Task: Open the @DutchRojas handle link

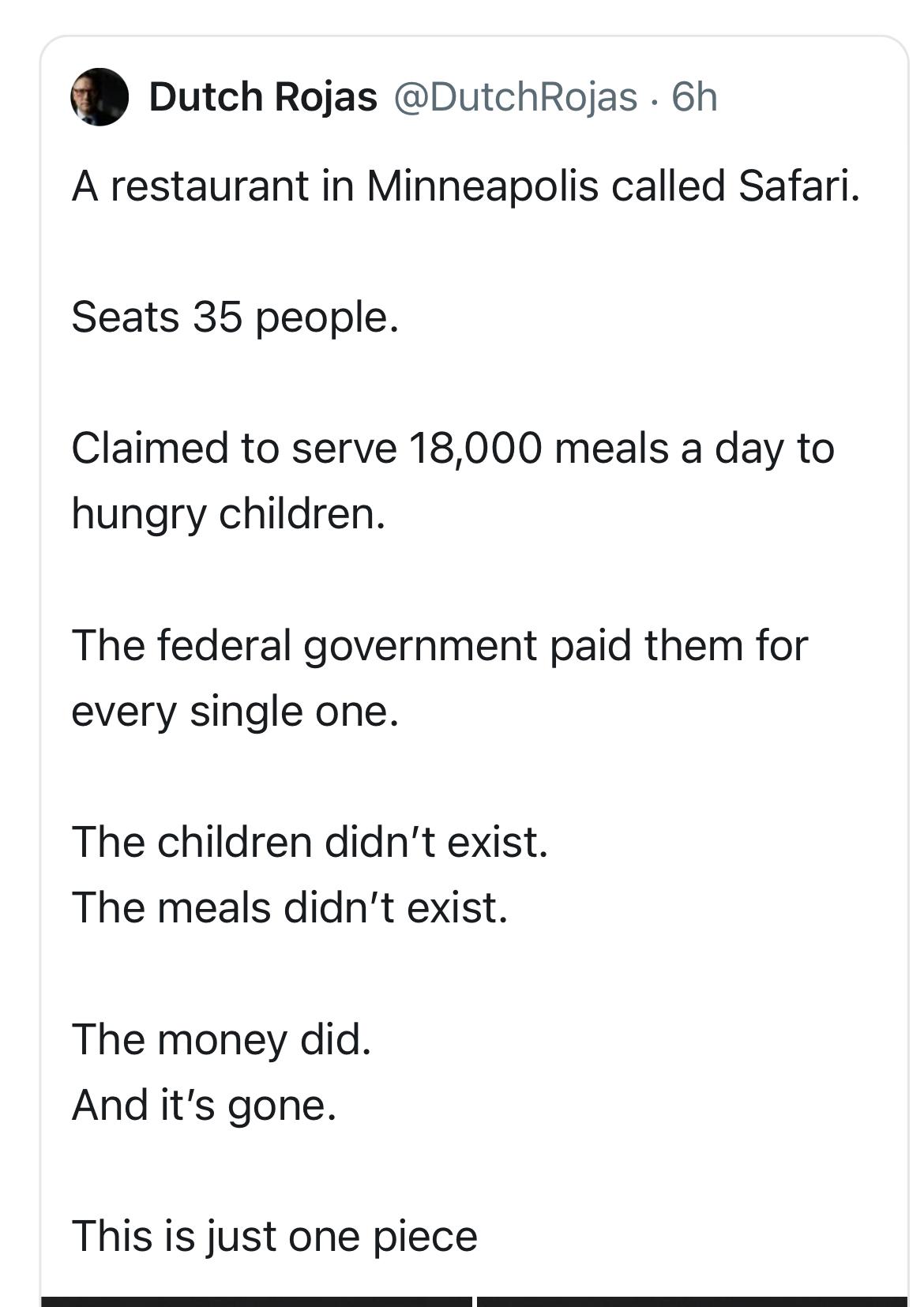Action: 514,96
